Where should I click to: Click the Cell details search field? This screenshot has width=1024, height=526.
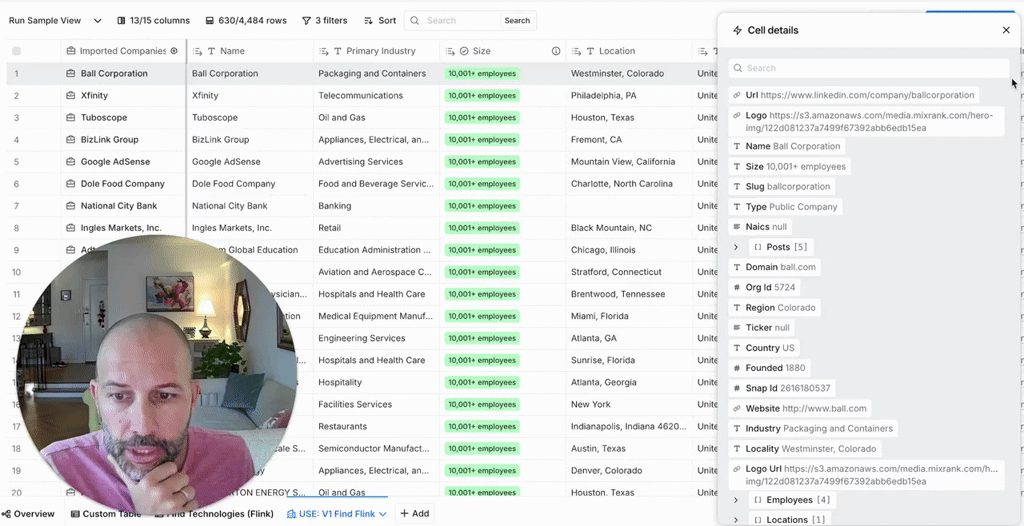[x=870, y=68]
